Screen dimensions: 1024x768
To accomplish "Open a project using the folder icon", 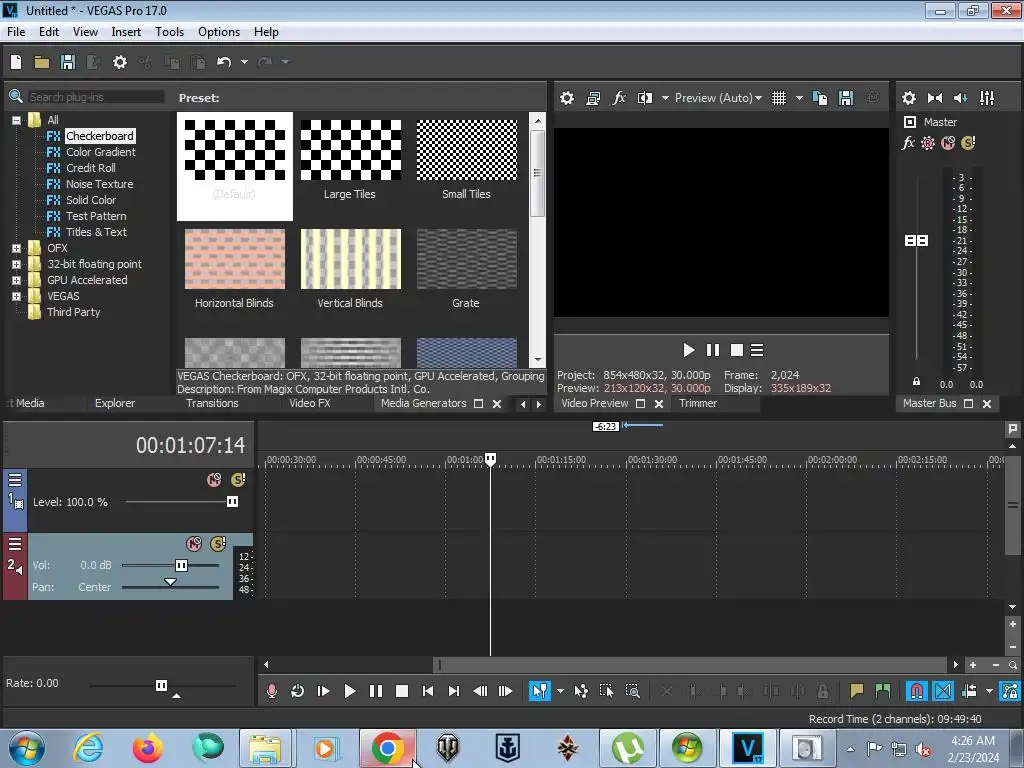I will (42, 62).
